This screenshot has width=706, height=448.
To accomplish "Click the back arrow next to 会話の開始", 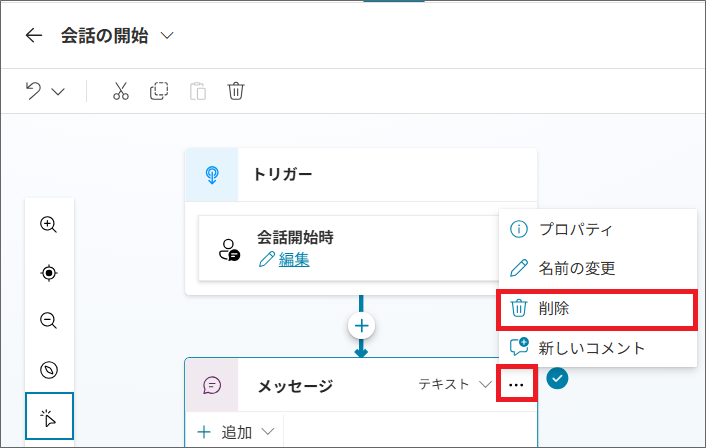I will 34,36.
